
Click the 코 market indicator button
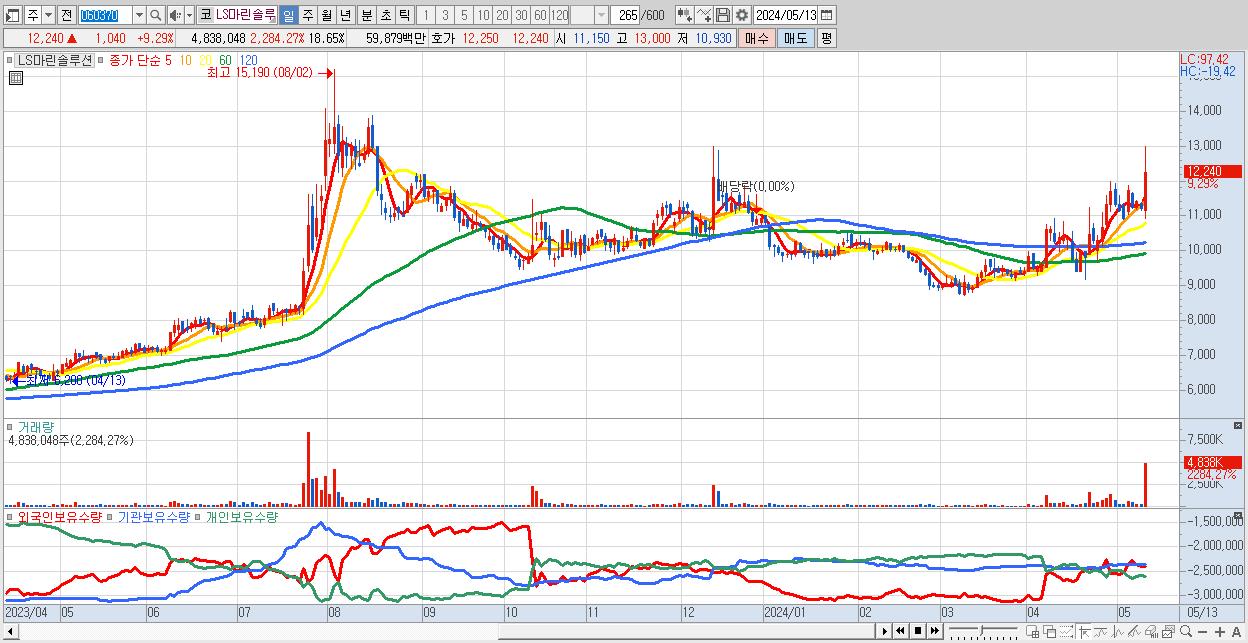coord(205,16)
